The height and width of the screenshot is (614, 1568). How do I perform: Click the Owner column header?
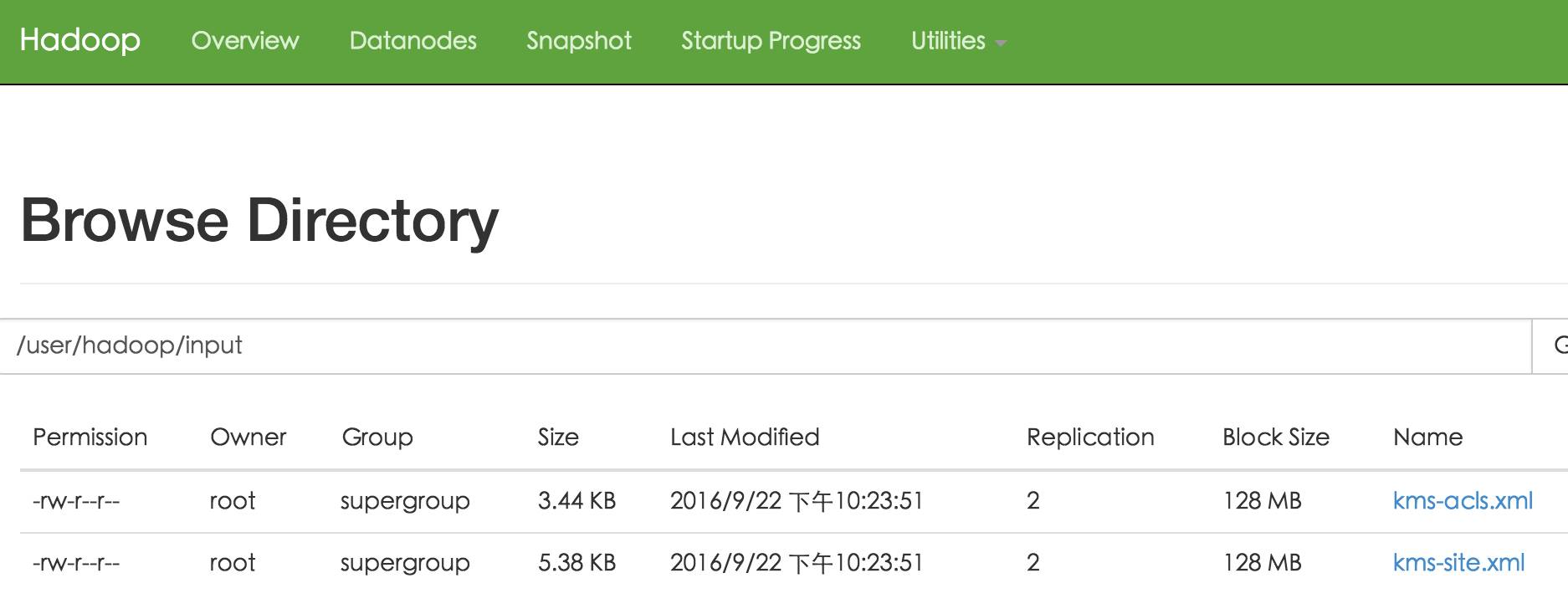coord(248,437)
